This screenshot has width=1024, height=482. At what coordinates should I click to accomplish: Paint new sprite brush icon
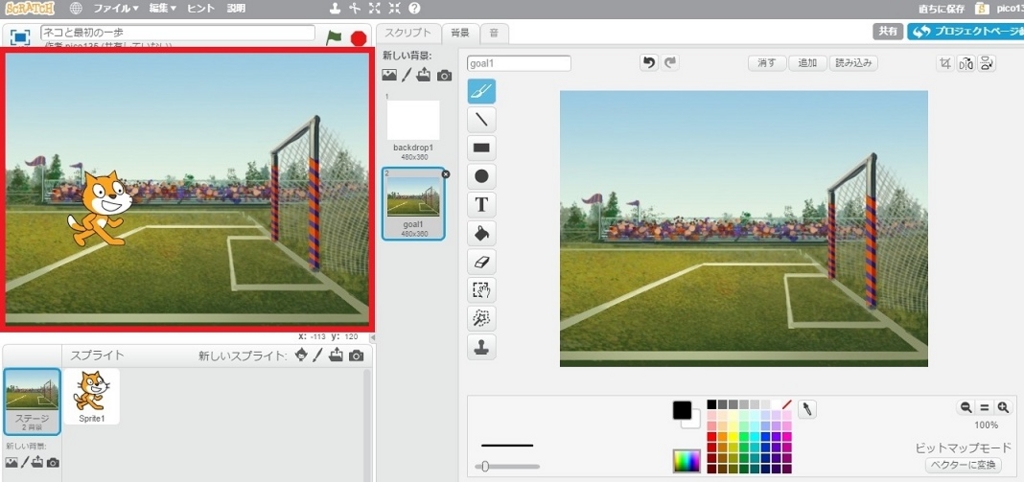(x=317, y=355)
